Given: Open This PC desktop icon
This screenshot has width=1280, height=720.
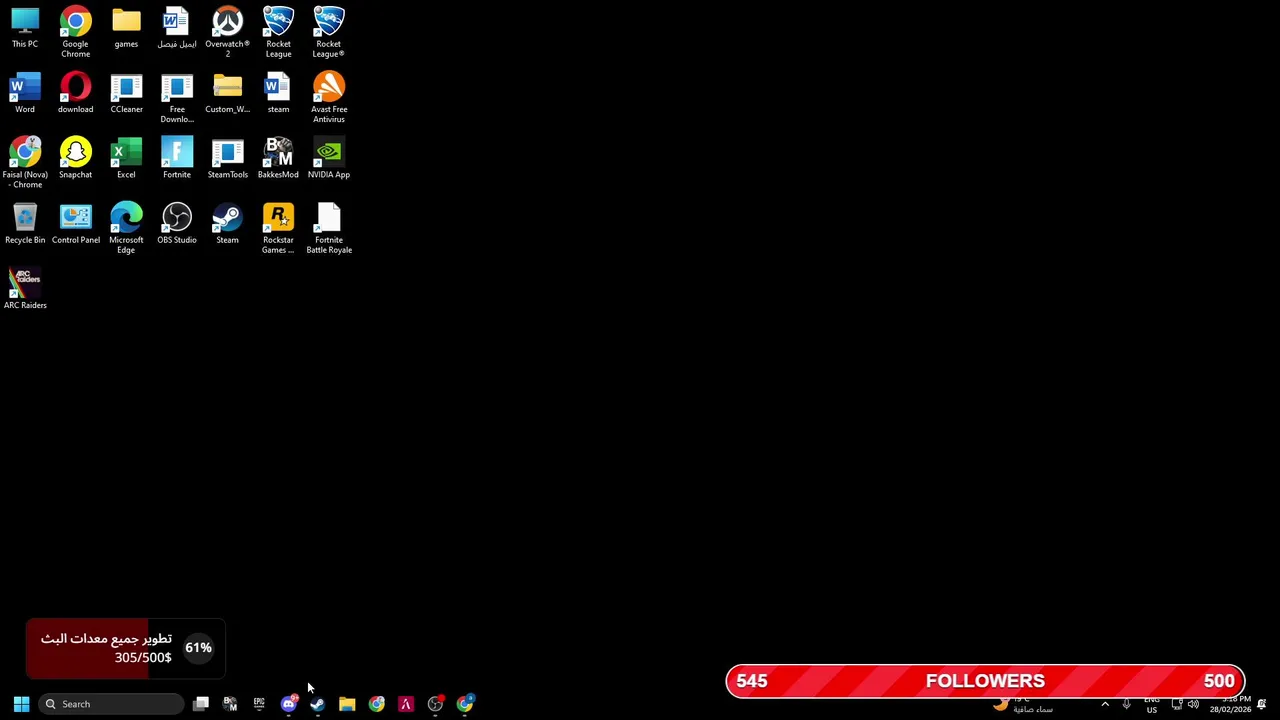Looking at the screenshot, I should (25, 28).
